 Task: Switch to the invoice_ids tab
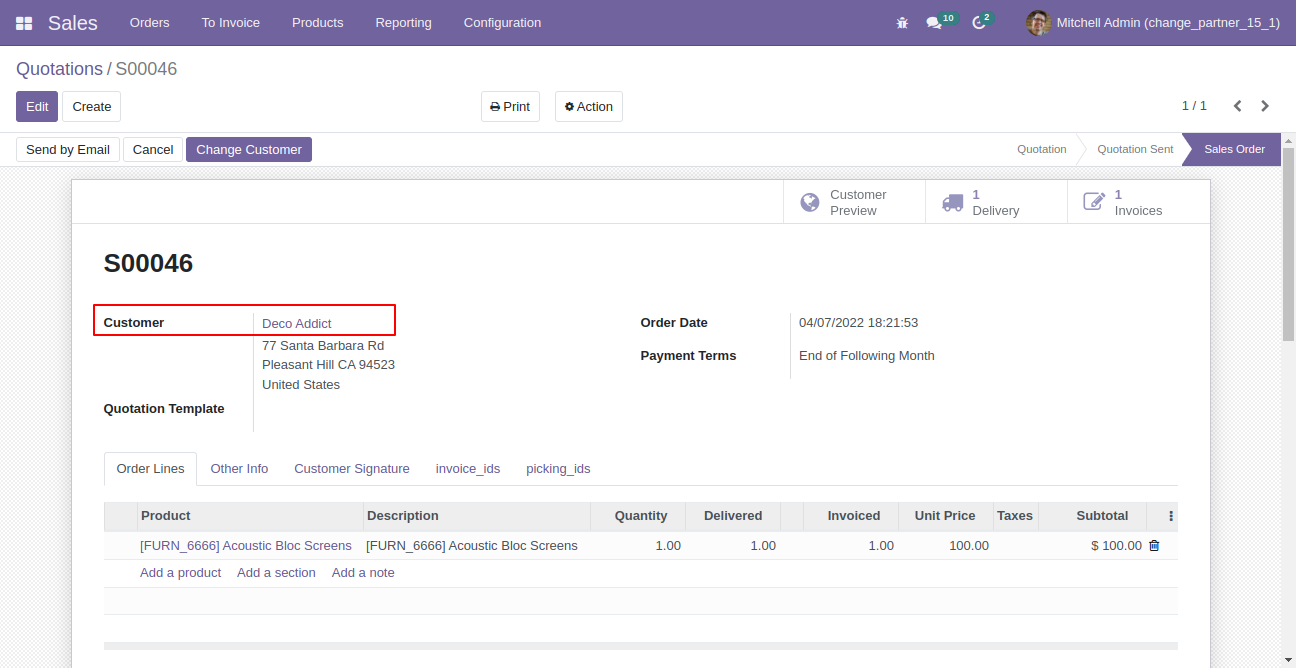[468, 469]
